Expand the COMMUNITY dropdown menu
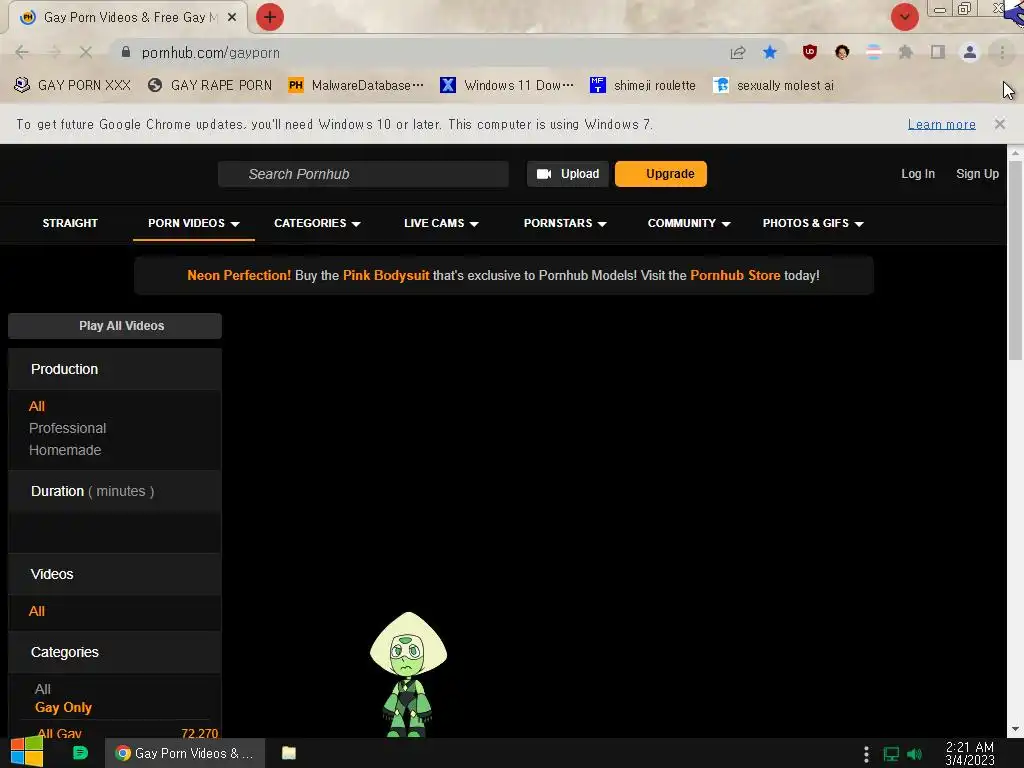 (689, 223)
